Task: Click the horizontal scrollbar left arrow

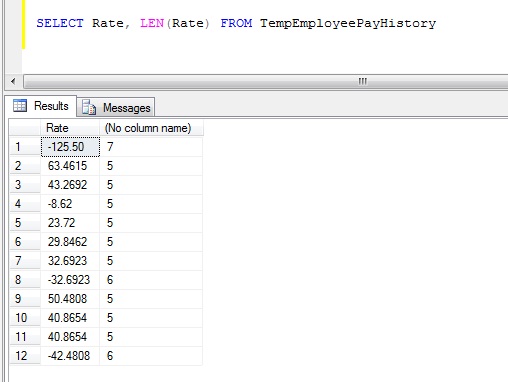Action: point(13,81)
